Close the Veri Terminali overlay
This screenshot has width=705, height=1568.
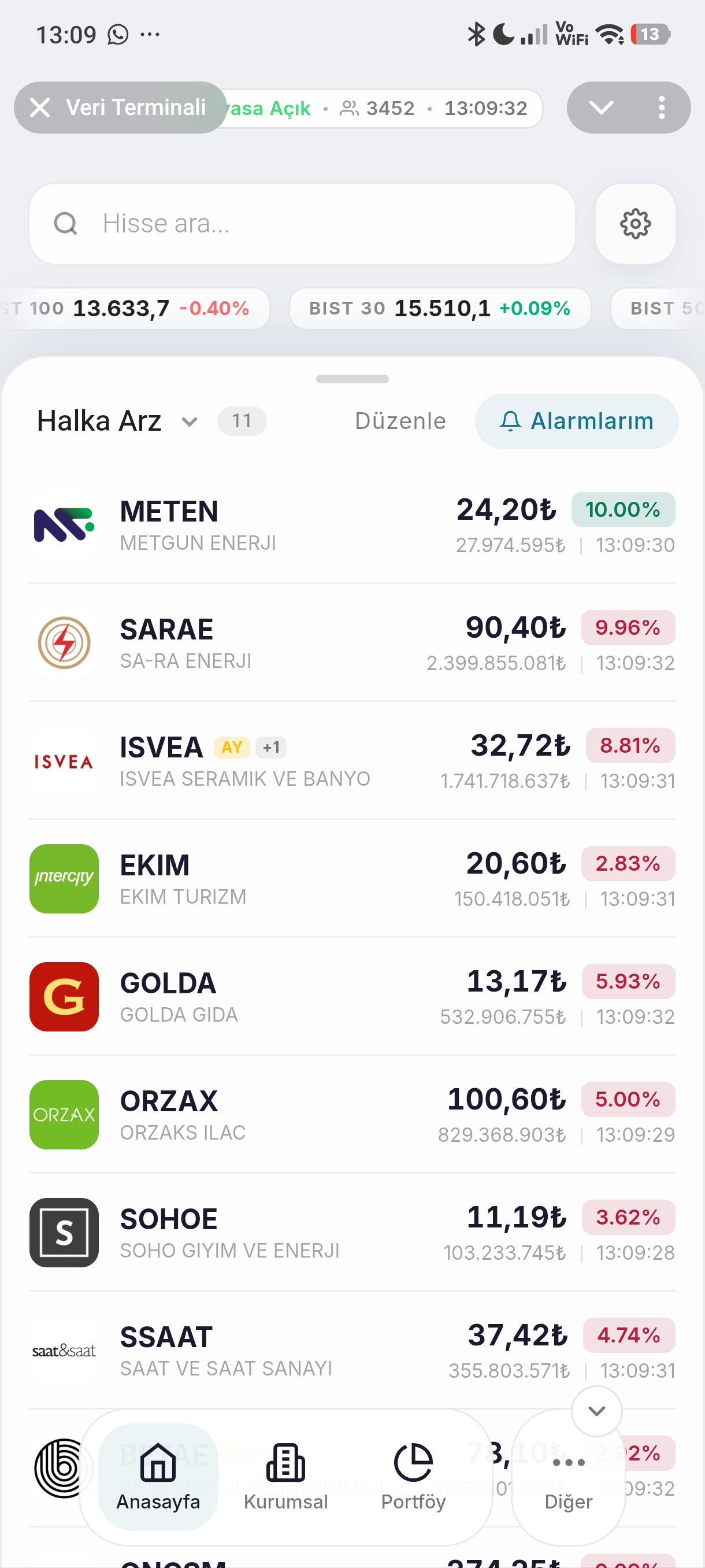click(40, 108)
